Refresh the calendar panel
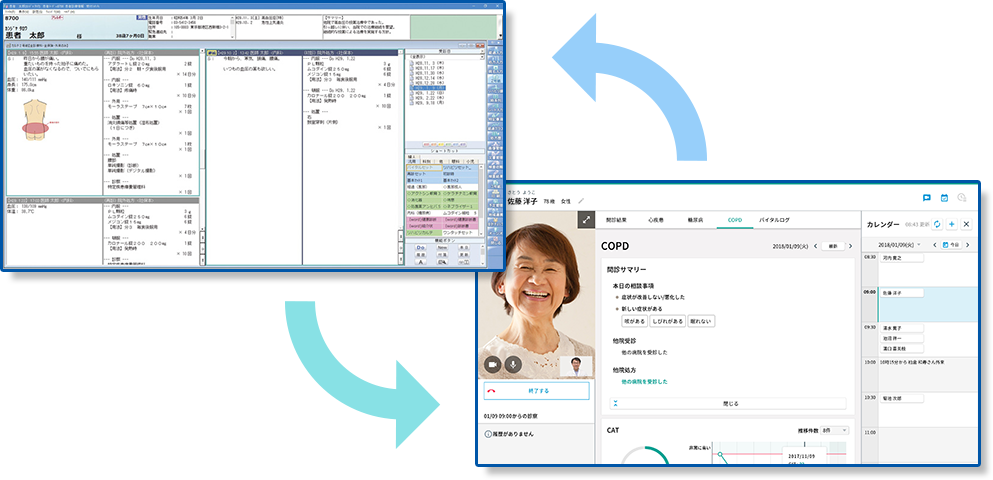This screenshot has height=480, width=993. pos(936,224)
